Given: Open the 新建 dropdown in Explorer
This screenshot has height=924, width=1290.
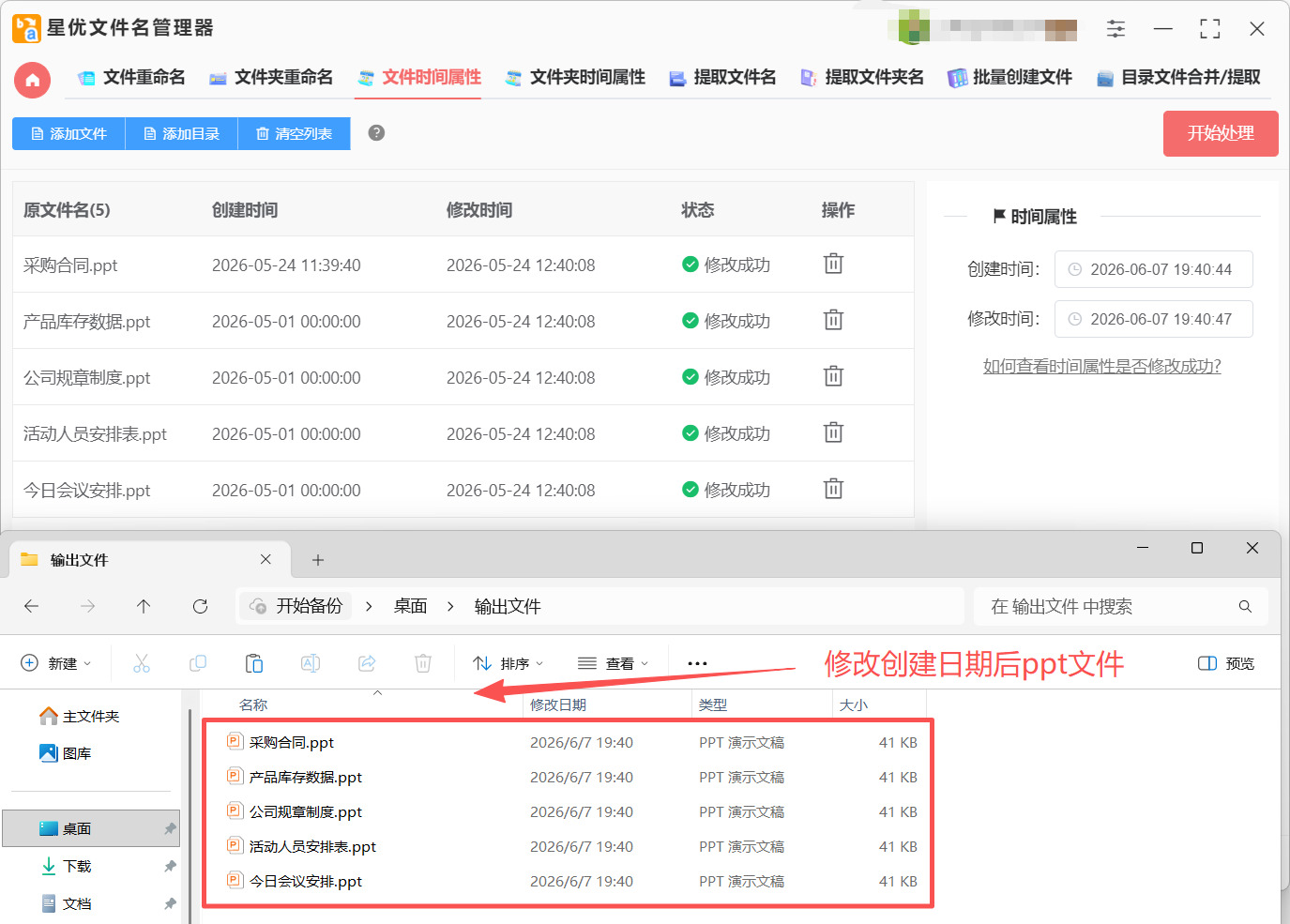Looking at the screenshot, I should pos(56,663).
